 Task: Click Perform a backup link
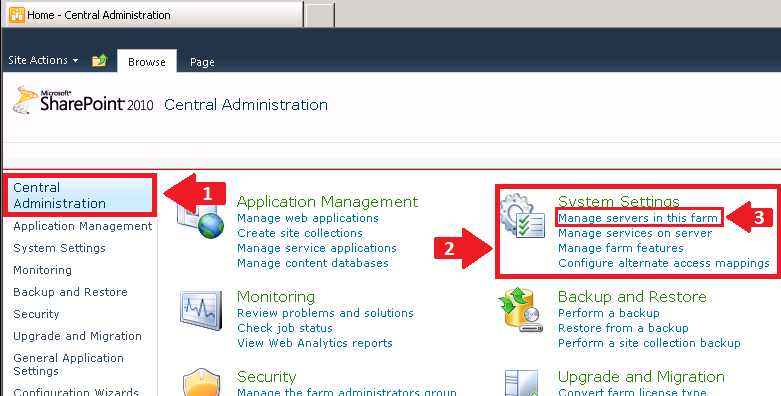[609, 313]
